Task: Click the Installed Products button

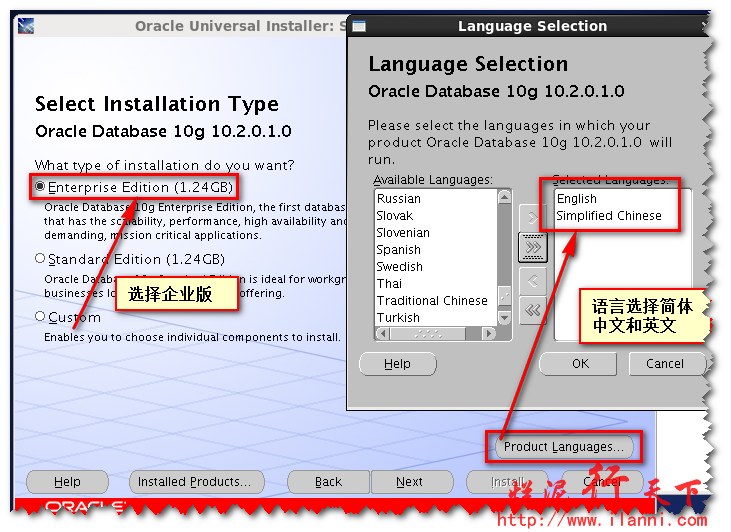Action: click(195, 481)
